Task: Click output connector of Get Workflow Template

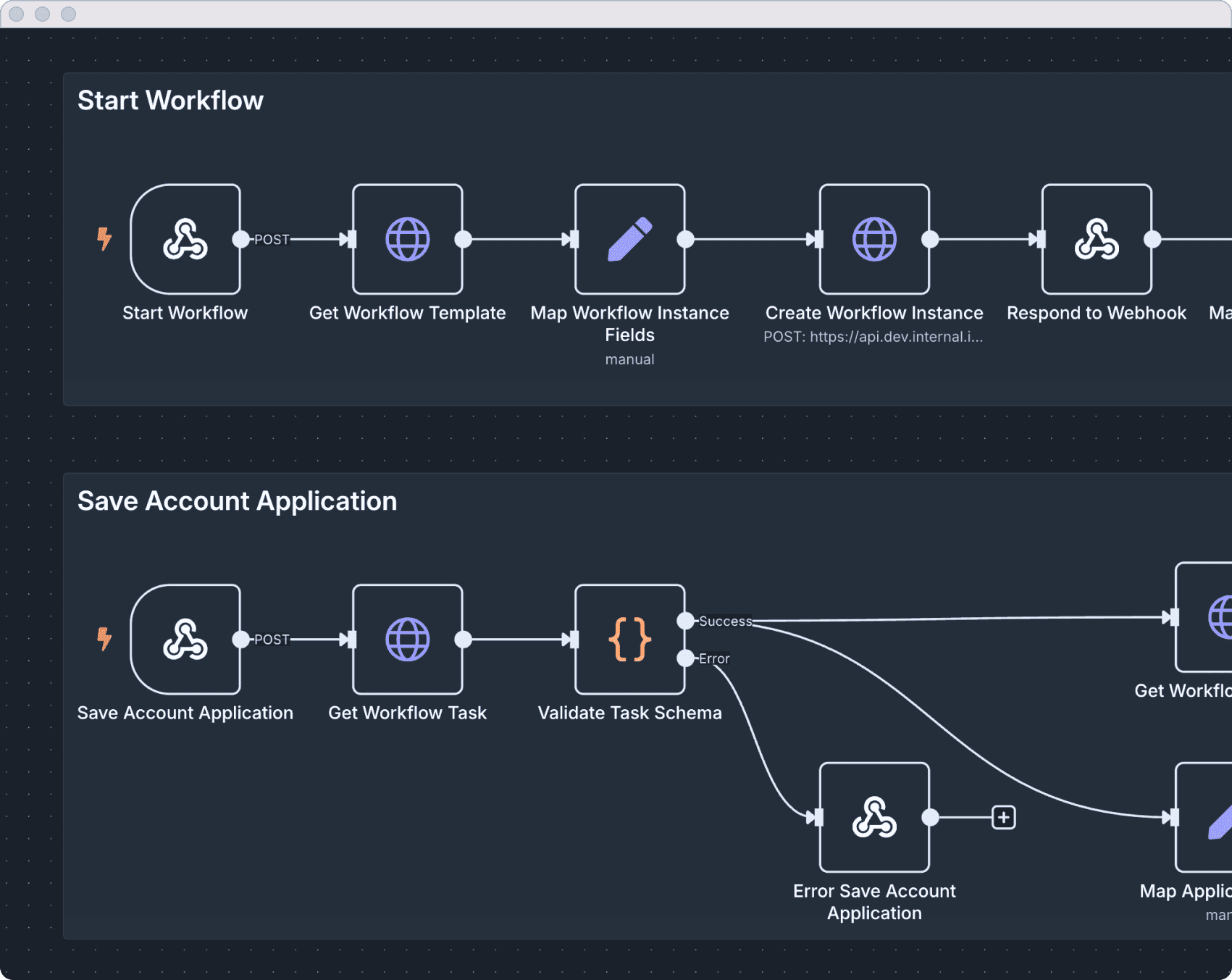Action: [x=464, y=239]
